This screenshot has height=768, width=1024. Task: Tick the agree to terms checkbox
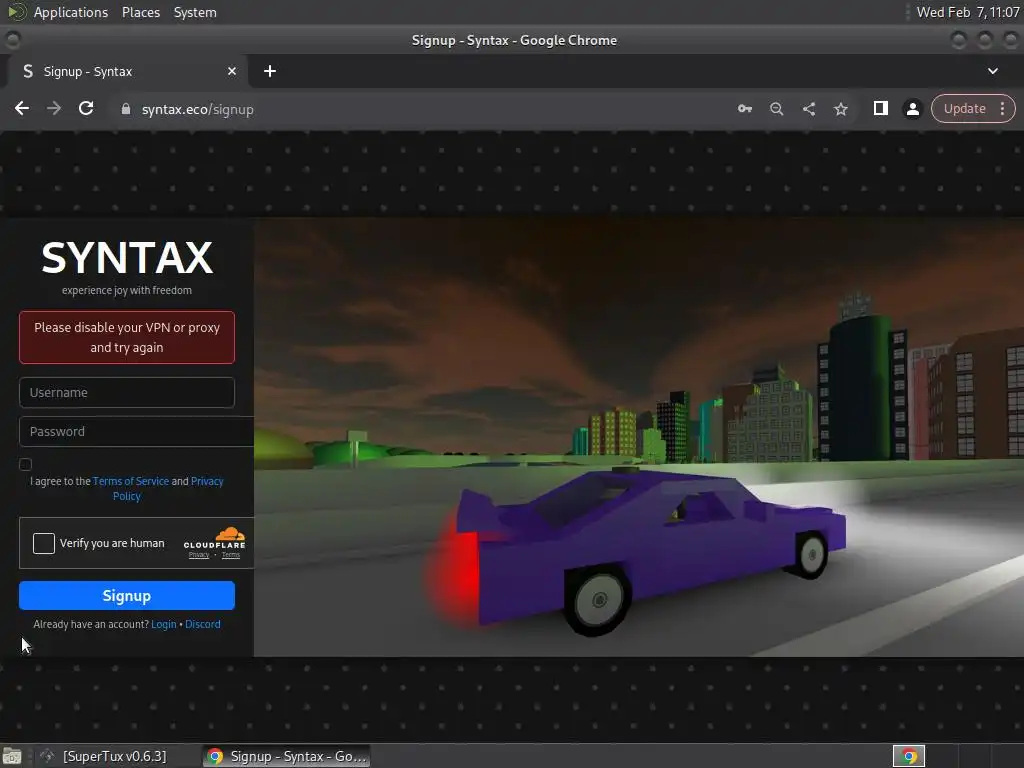pos(25,464)
